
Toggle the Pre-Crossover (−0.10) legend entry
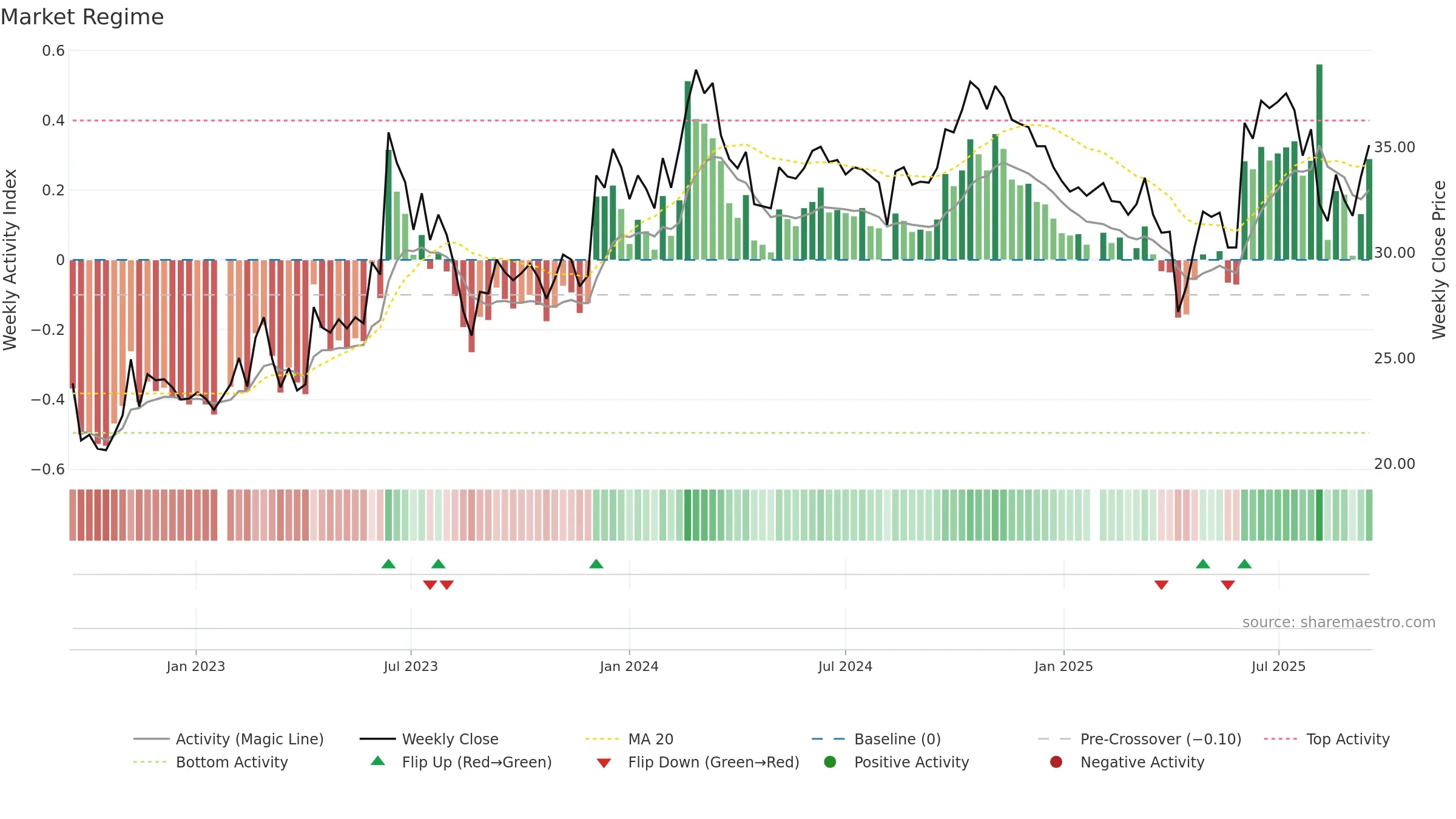pyautogui.click(x=1139, y=739)
